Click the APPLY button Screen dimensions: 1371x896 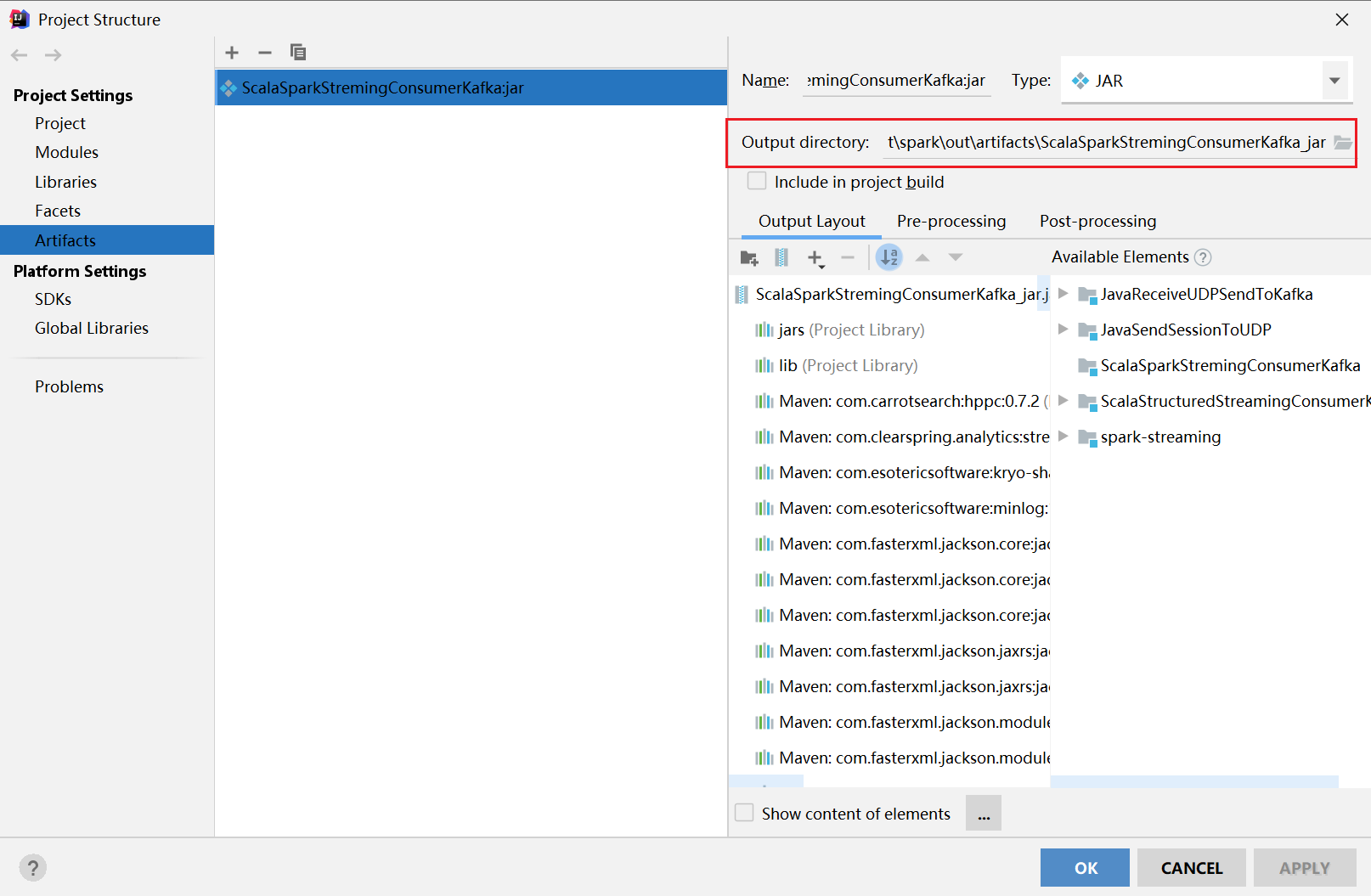tap(1305, 868)
